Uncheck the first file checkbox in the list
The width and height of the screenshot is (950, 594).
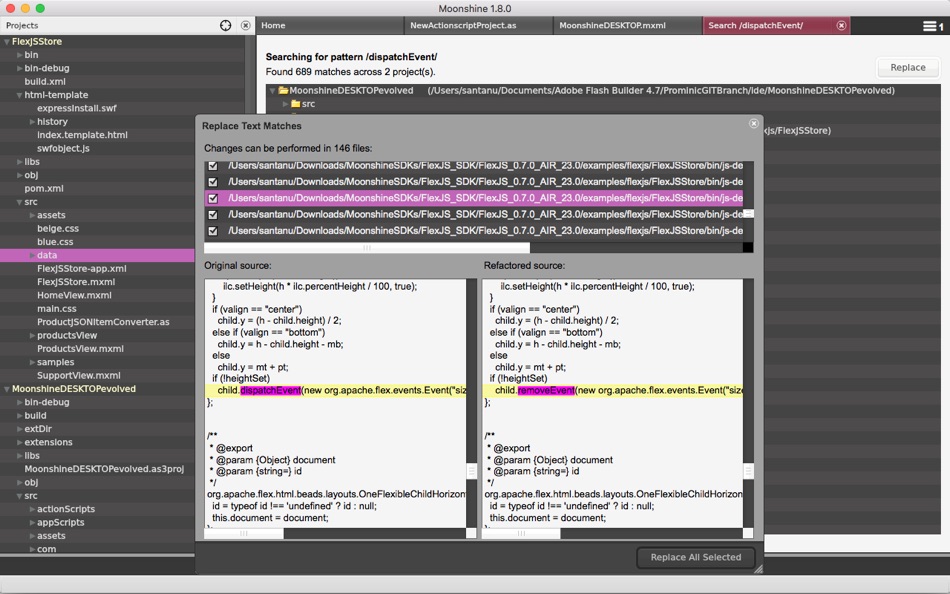(x=213, y=165)
